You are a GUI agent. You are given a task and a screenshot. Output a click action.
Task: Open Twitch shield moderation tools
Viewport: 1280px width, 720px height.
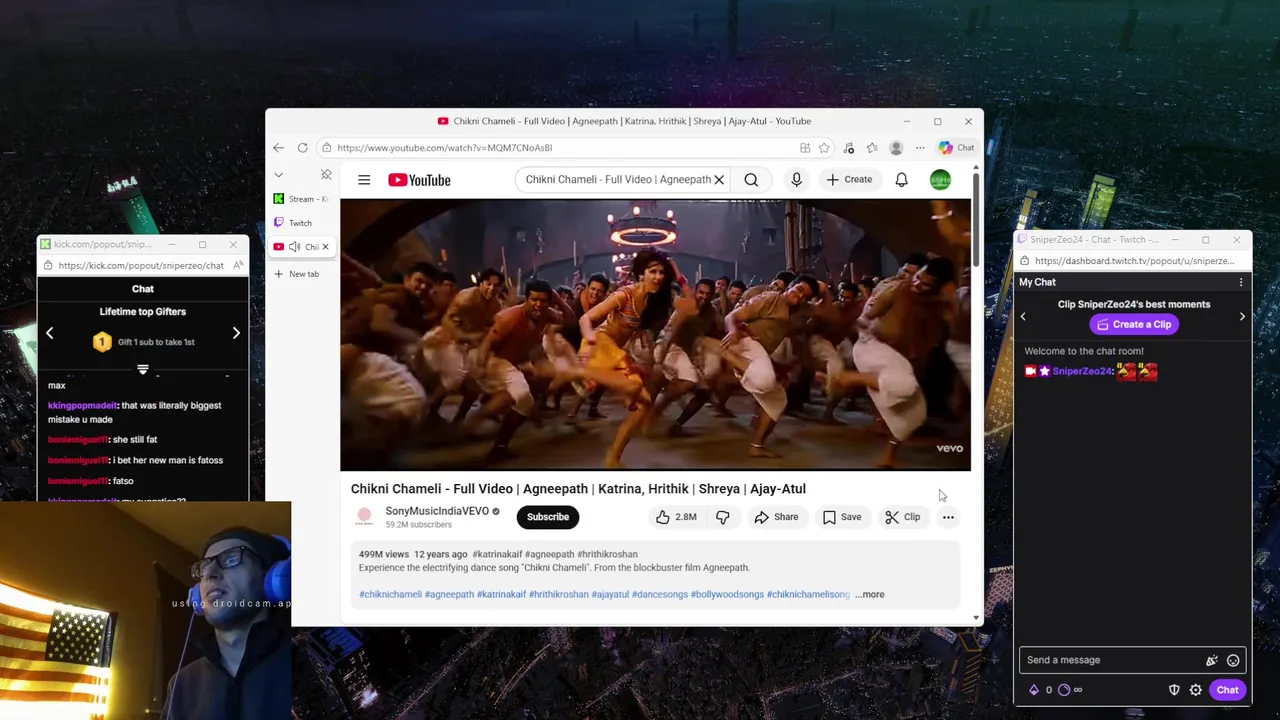coord(1174,690)
